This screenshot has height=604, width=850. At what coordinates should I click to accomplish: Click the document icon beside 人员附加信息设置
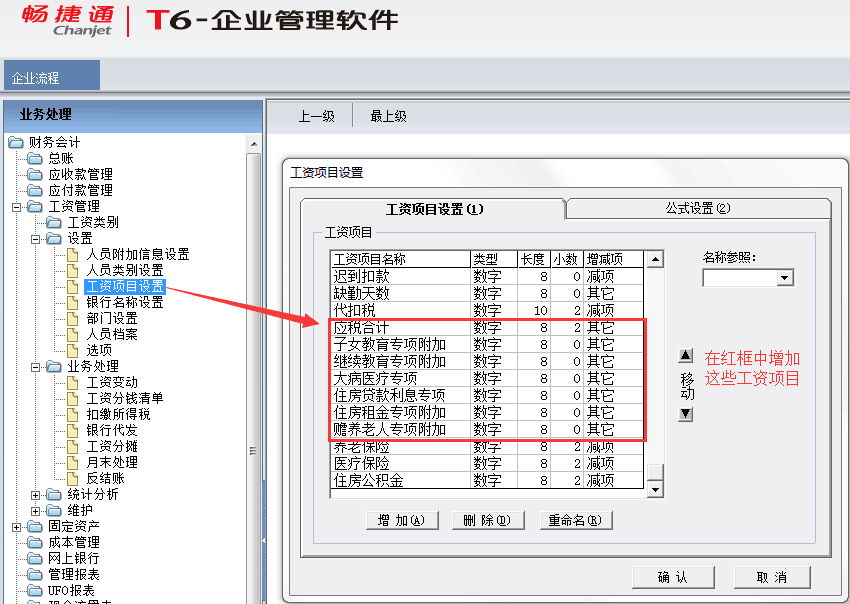coord(73,254)
